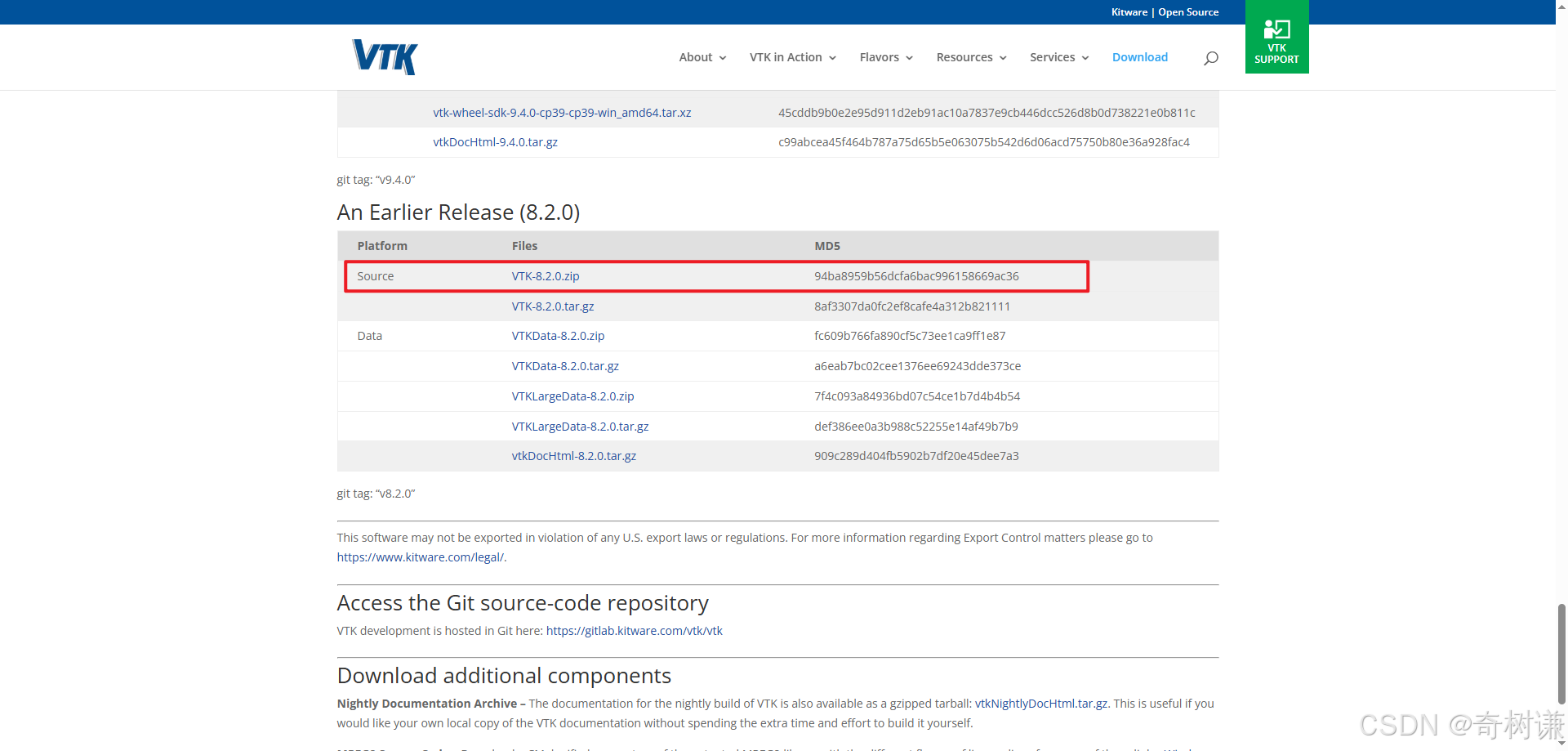Select MD5 a6eab7bc02cee1376ee69243dde373ce
The height and width of the screenshot is (751, 1568).
pyautogui.click(x=917, y=366)
